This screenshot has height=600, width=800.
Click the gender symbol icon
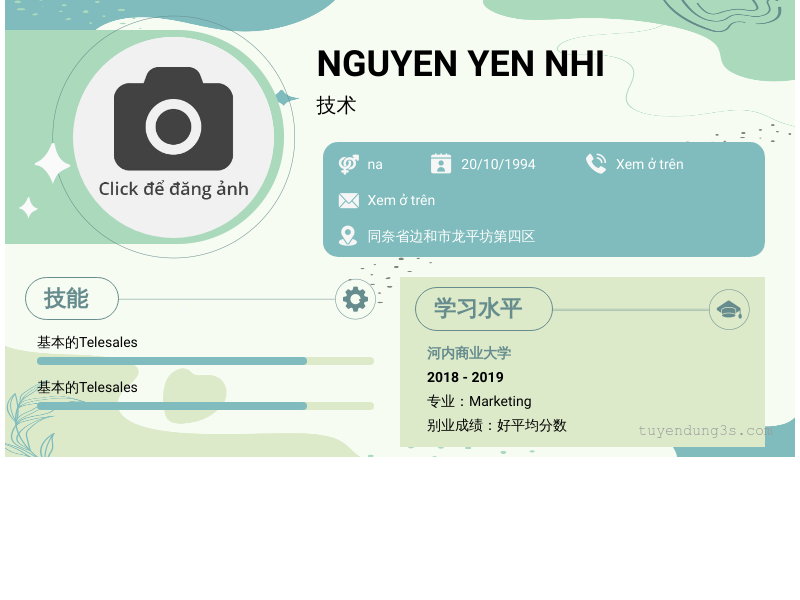click(348, 164)
